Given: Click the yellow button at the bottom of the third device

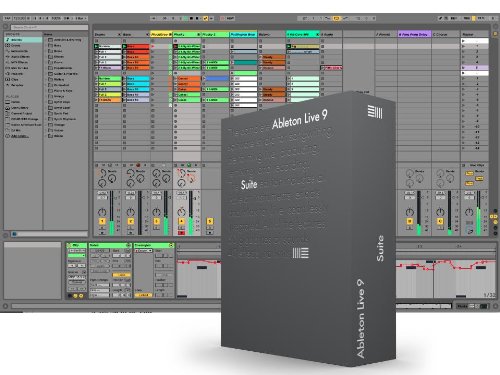Looking at the screenshot, I should coord(143,295).
